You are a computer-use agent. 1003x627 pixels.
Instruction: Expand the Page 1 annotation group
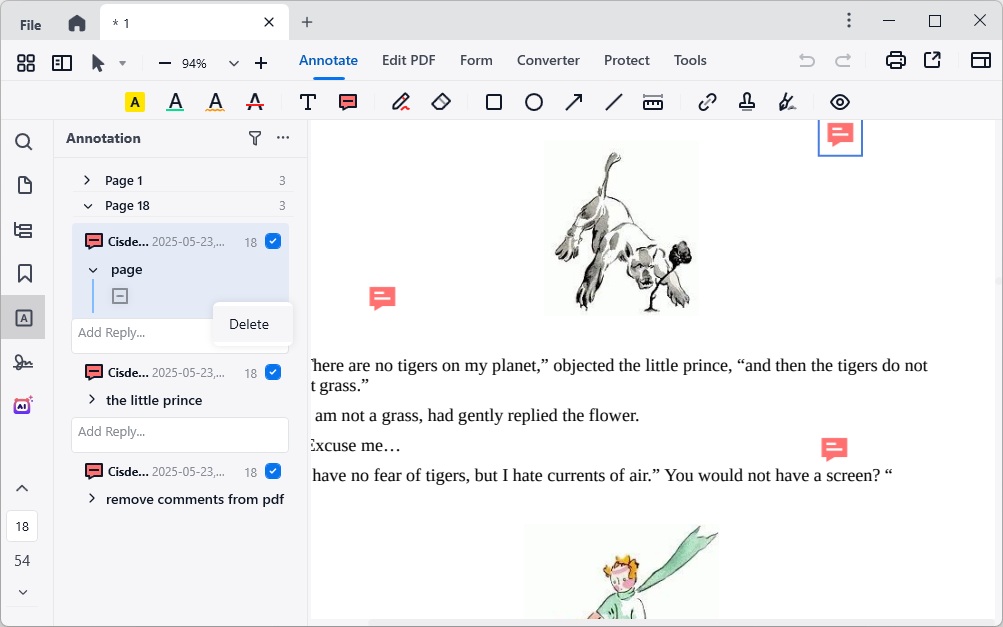(x=87, y=180)
